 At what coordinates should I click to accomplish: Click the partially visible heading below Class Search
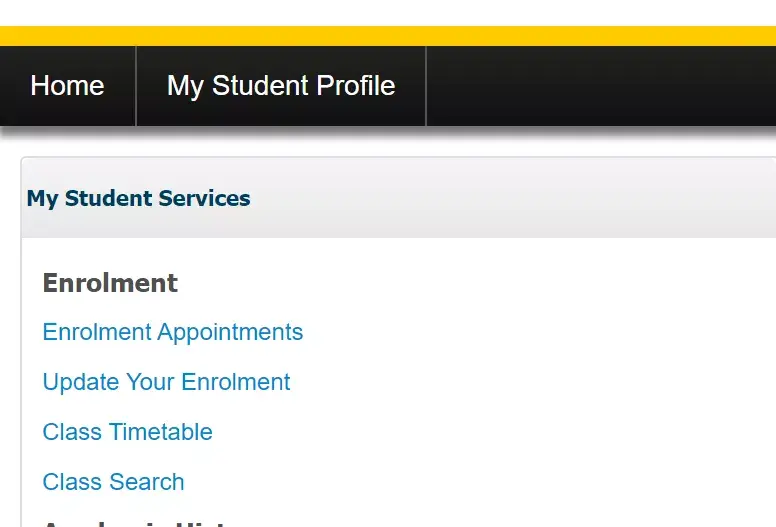[x=140, y=522]
